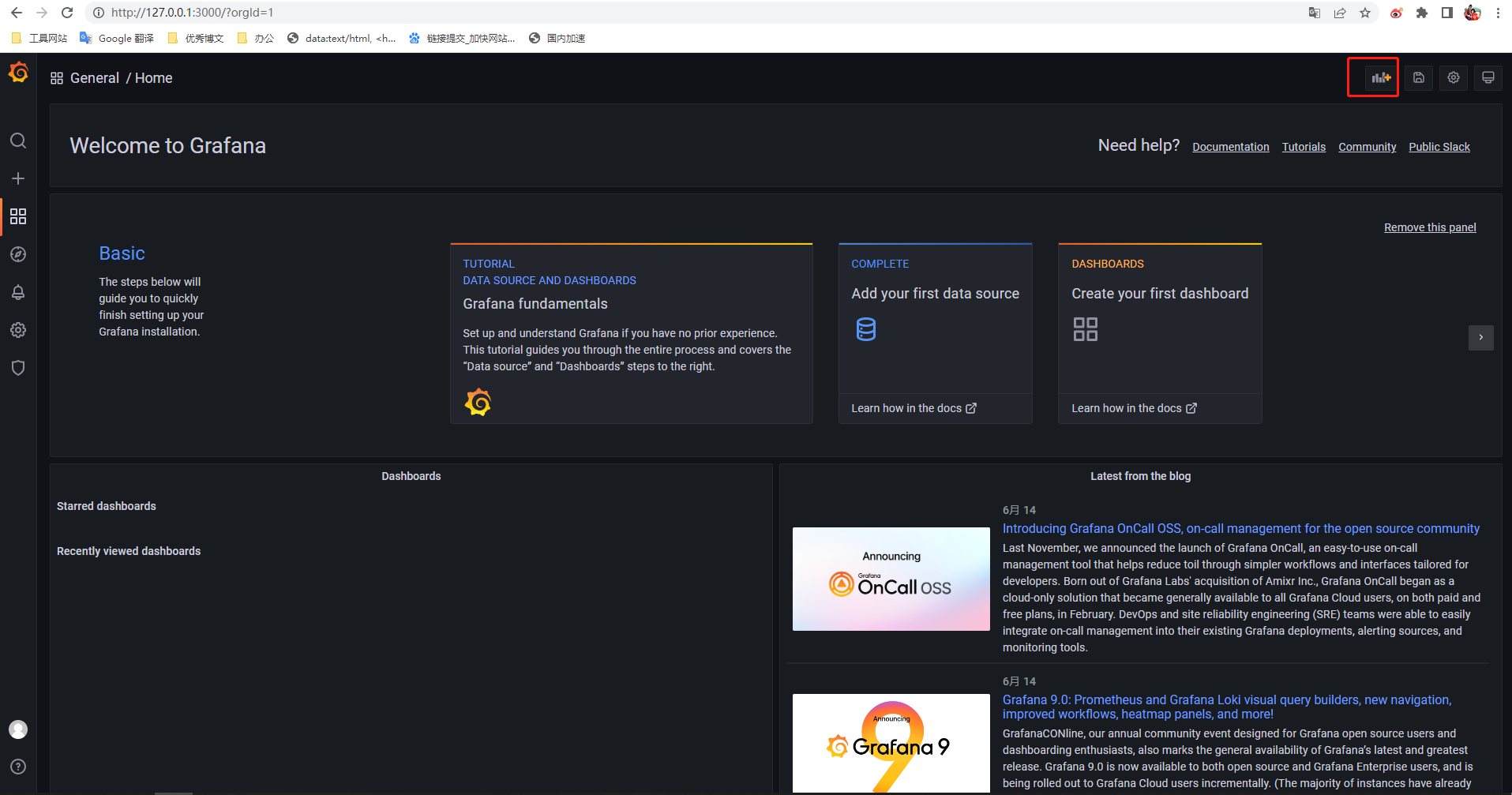This screenshot has height=795, width=1512.
Task: Open the 优秀博文 bookmark folder
Action: 196,38
